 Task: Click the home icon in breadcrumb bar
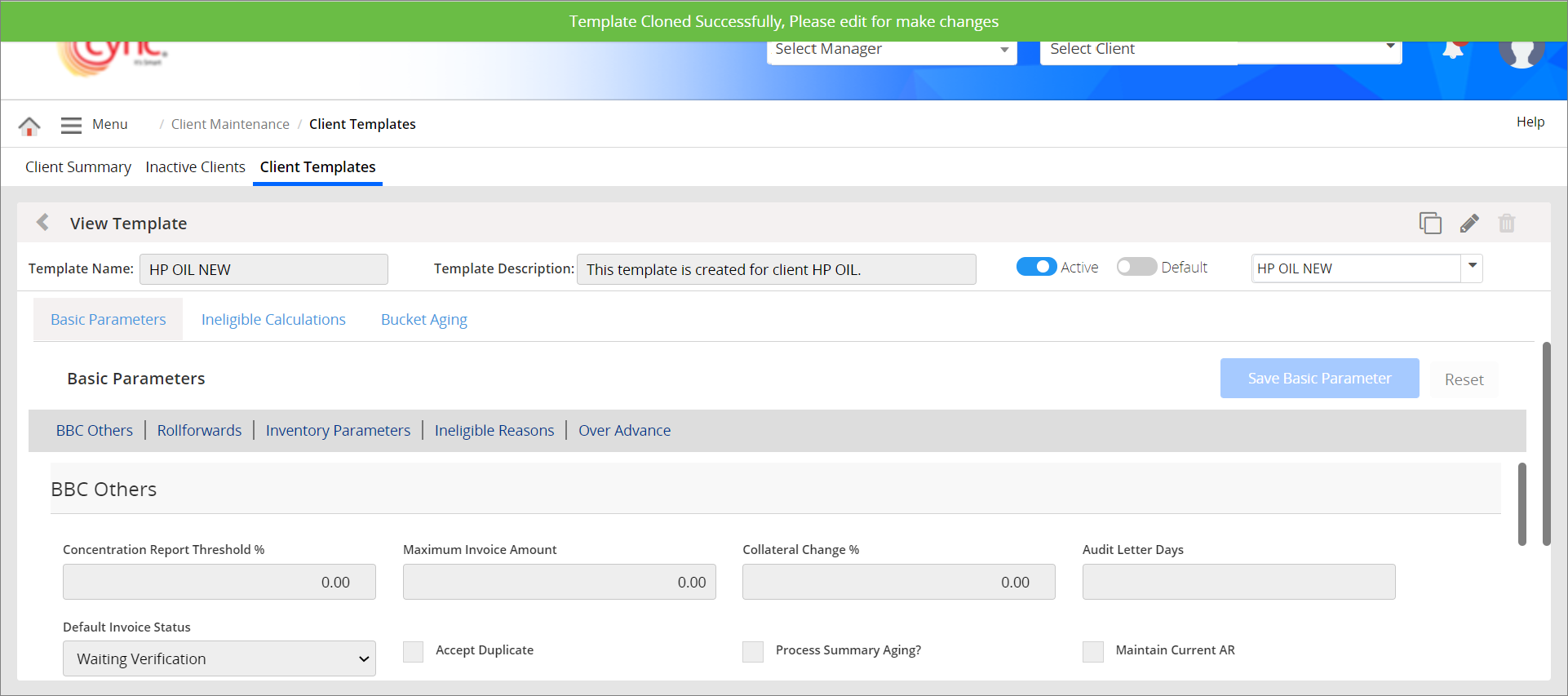click(x=29, y=126)
